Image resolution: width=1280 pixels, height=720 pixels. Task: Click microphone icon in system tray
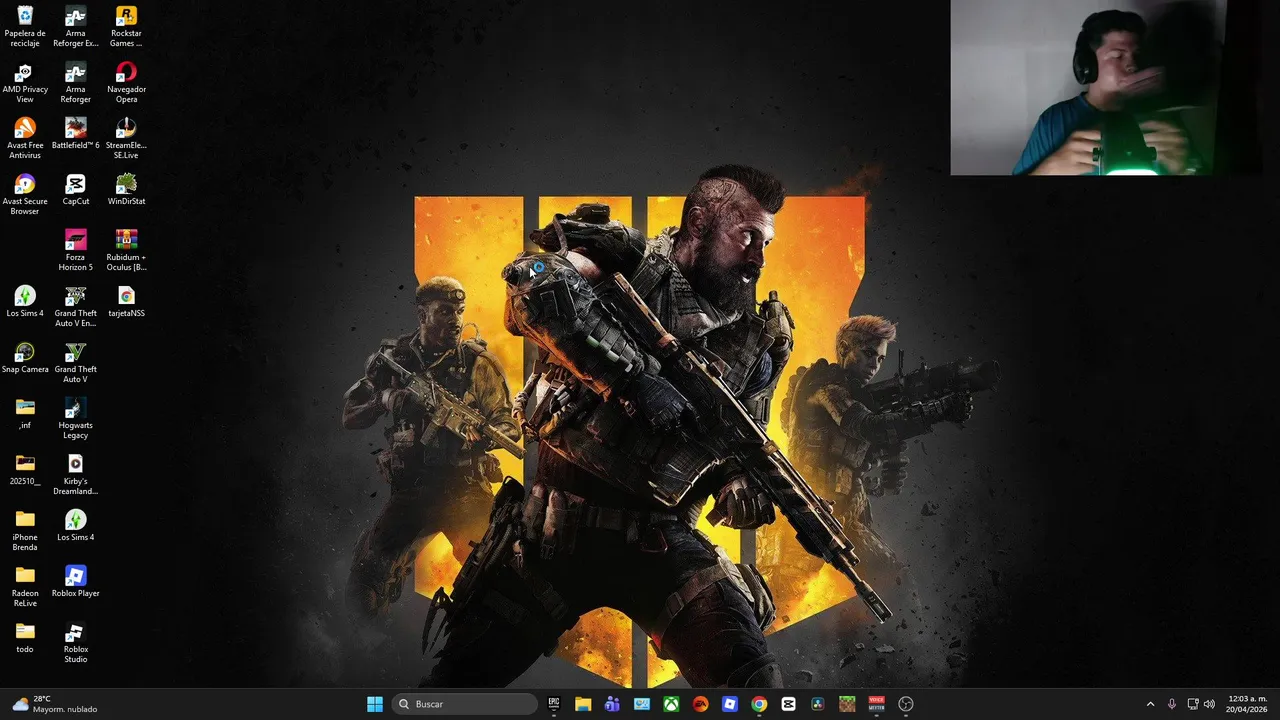(x=1172, y=704)
